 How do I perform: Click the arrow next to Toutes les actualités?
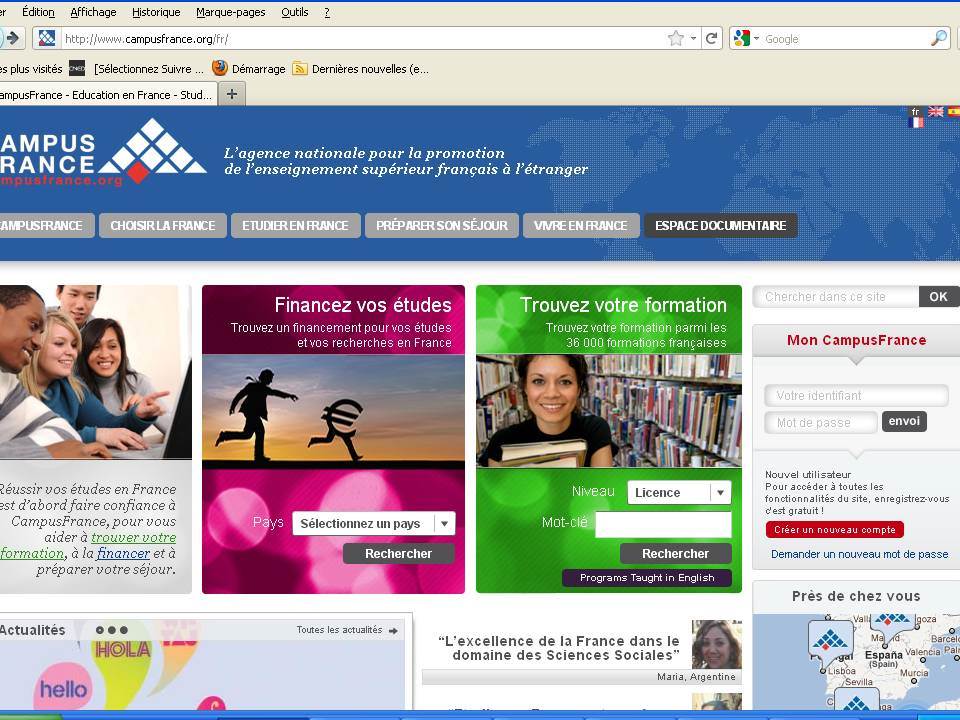393,630
